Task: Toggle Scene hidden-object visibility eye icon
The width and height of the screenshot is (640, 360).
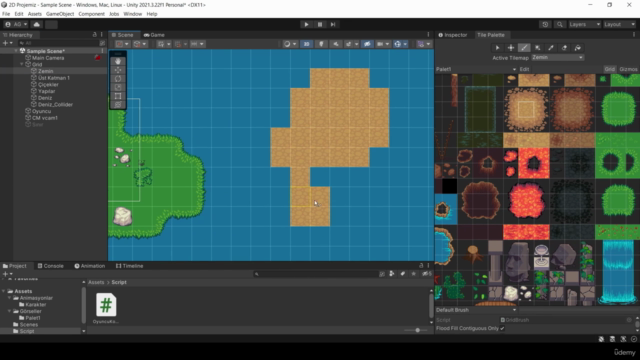Action: (x=367, y=44)
